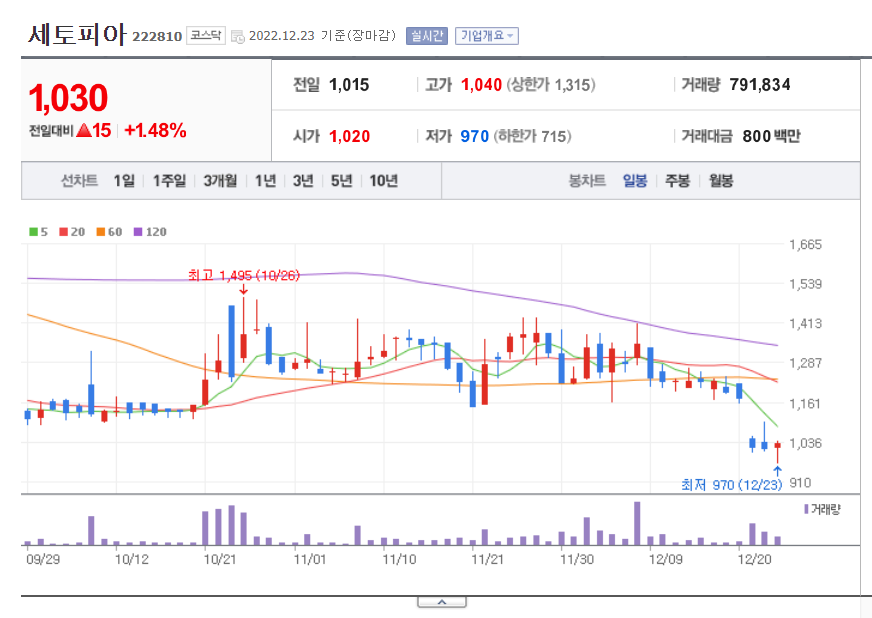Click the 2022.12.23 기준(장마감) date text

(x=323, y=36)
